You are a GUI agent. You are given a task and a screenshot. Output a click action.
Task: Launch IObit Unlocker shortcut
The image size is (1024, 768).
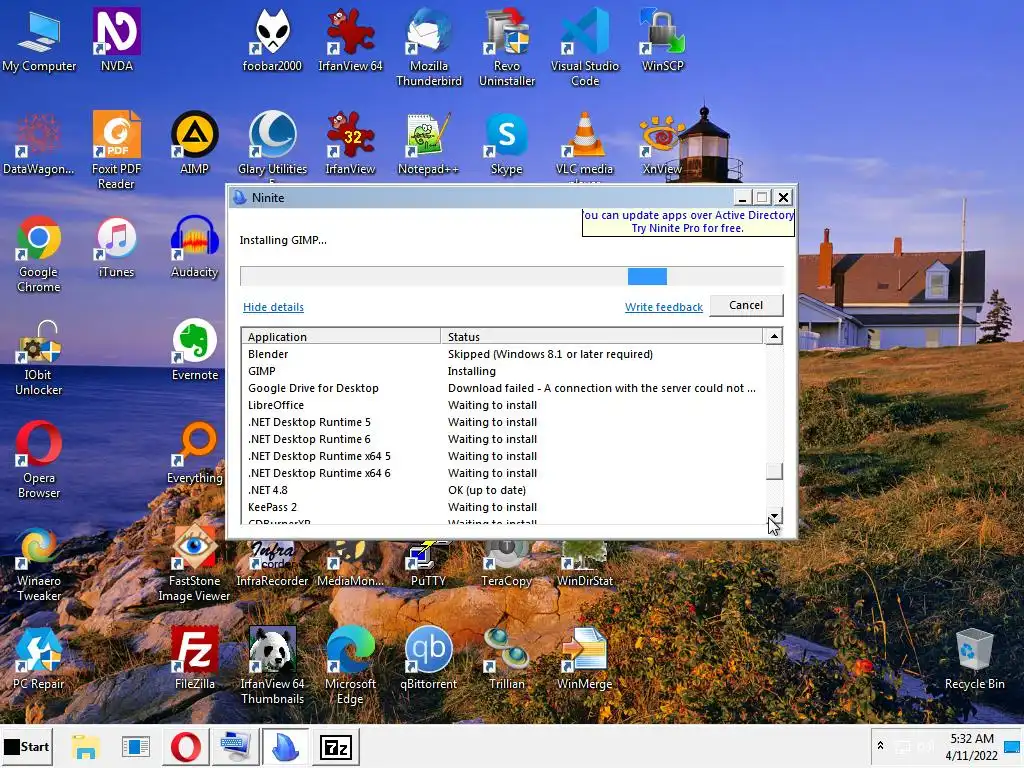coord(39,357)
